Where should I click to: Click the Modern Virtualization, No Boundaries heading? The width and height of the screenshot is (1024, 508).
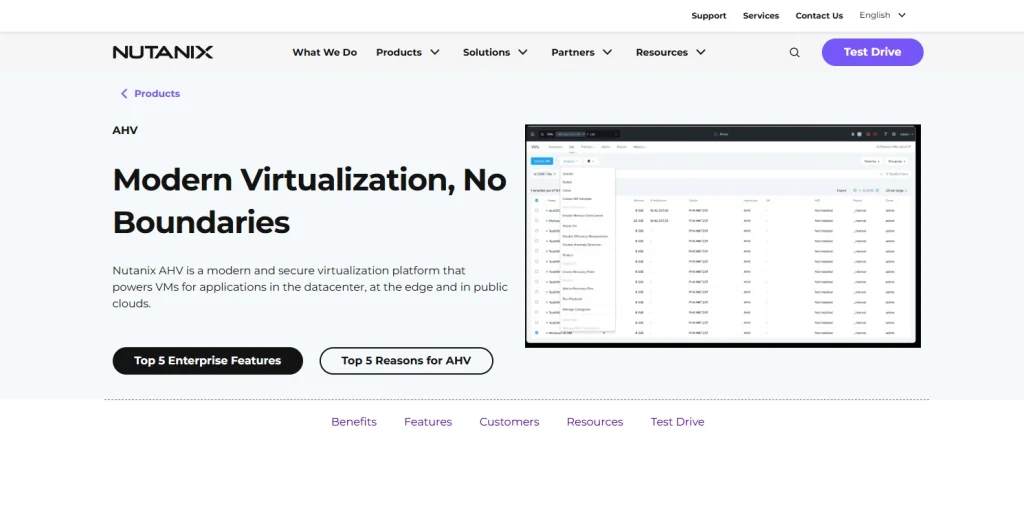tap(310, 200)
